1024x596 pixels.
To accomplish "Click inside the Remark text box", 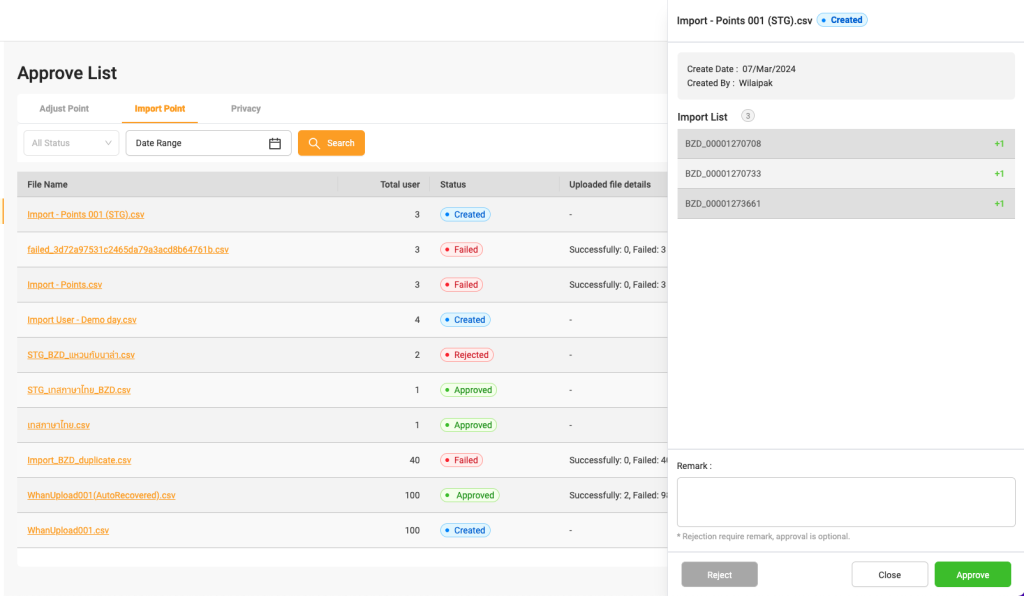I will tap(846, 502).
